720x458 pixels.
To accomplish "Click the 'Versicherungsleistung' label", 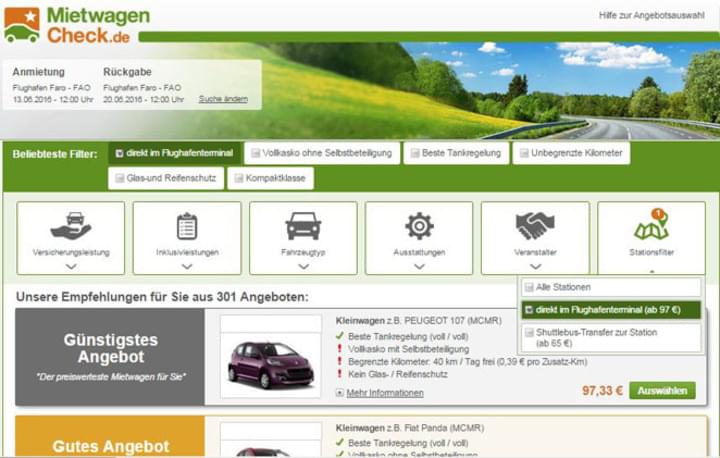I will point(71,252).
